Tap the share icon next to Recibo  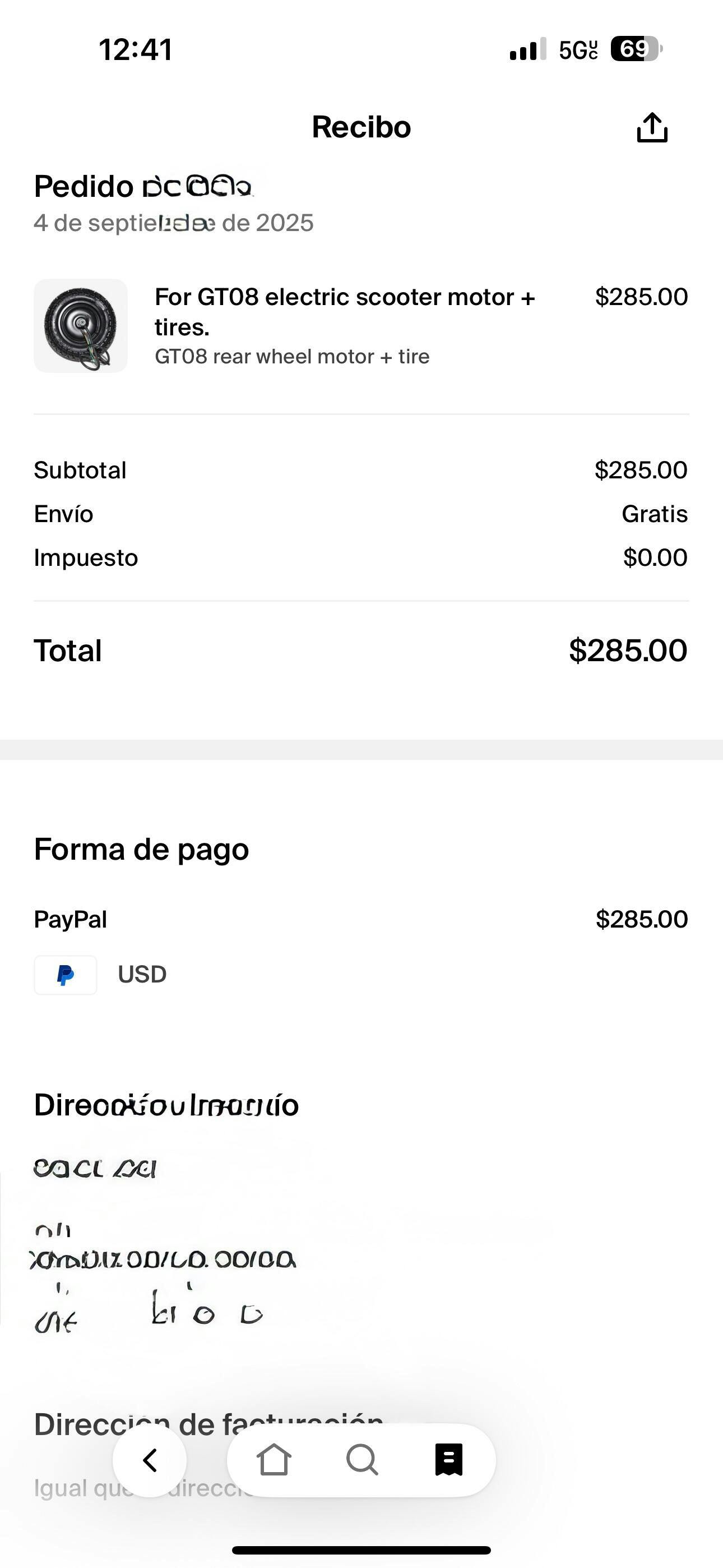point(652,128)
